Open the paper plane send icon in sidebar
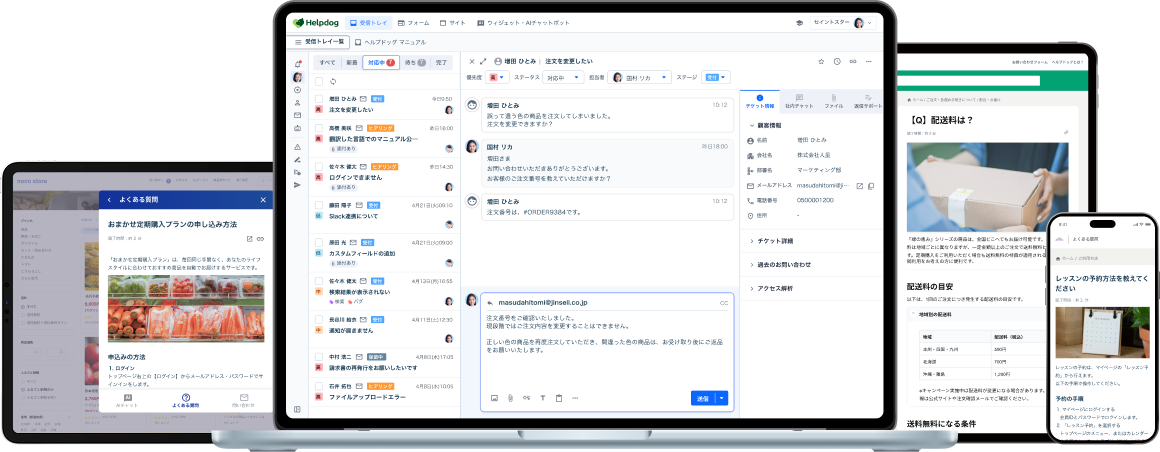Image resolution: width=1160 pixels, height=452 pixels. coord(298,185)
